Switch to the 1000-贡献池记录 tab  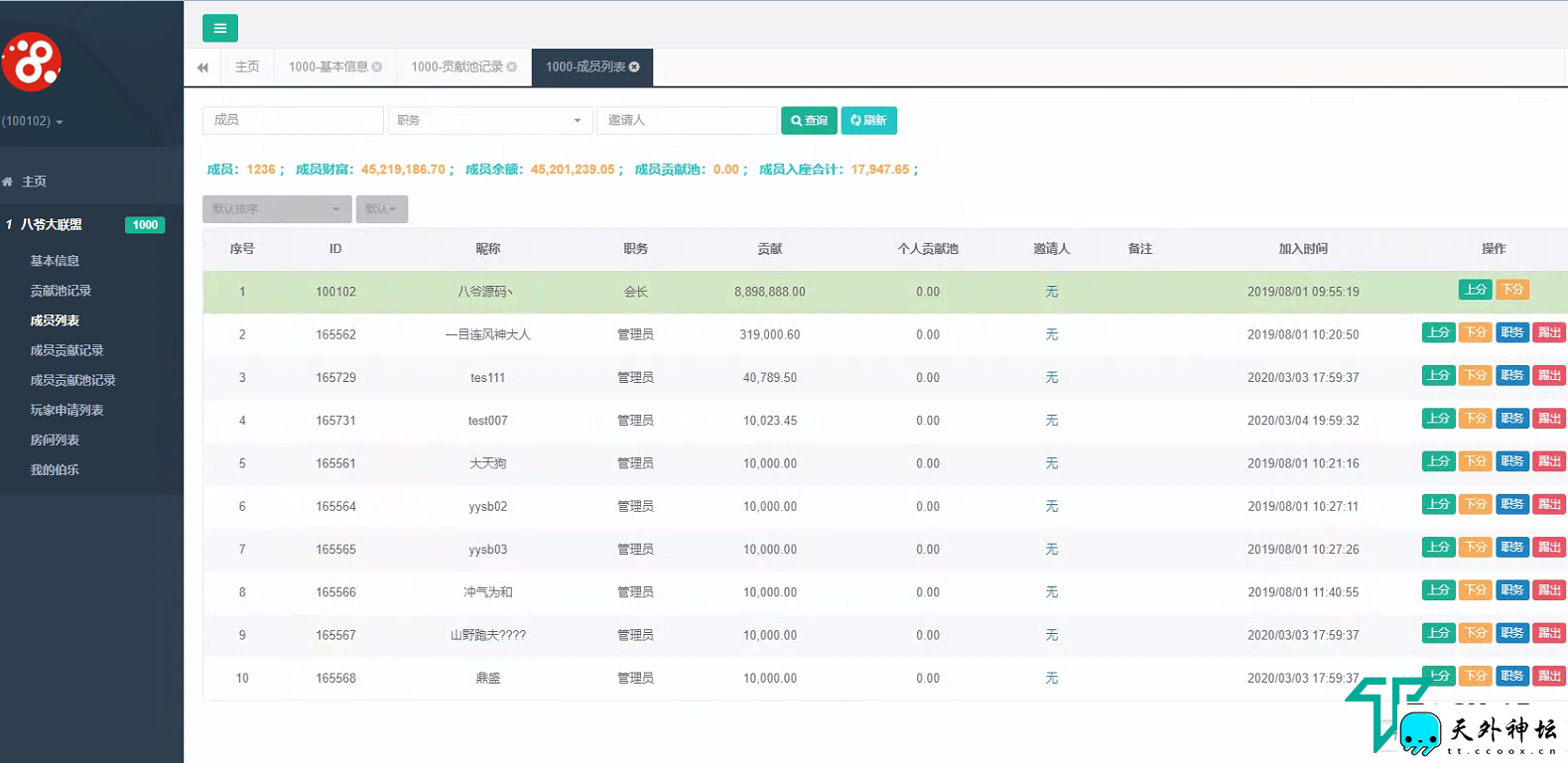tap(457, 66)
